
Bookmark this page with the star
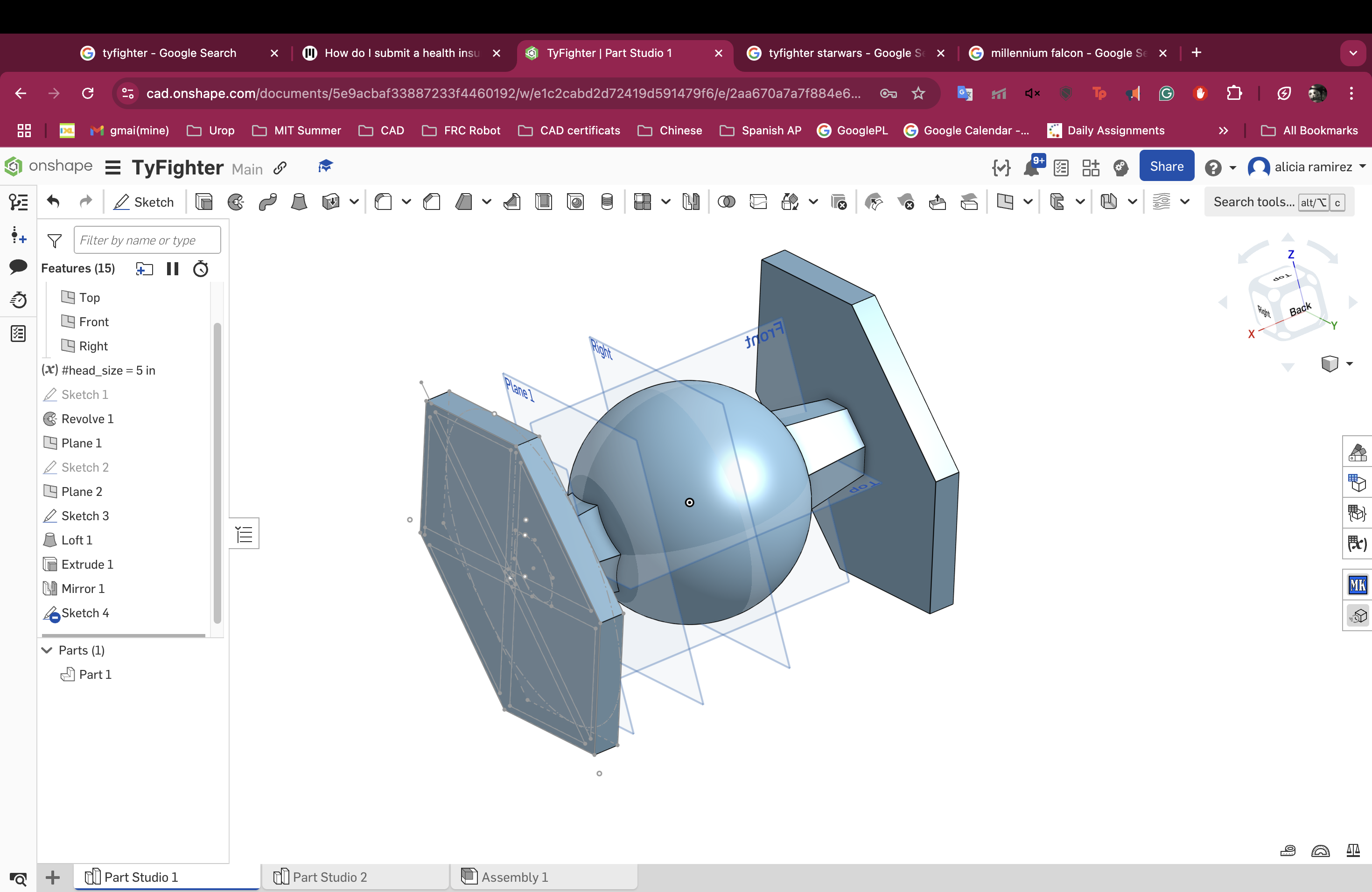click(918, 93)
